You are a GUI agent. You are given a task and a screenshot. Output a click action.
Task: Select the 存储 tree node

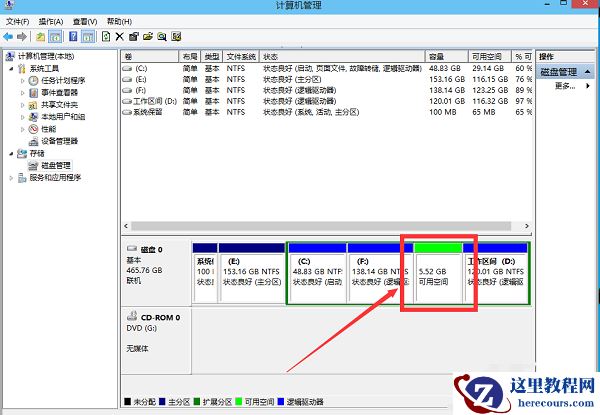click(37, 153)
